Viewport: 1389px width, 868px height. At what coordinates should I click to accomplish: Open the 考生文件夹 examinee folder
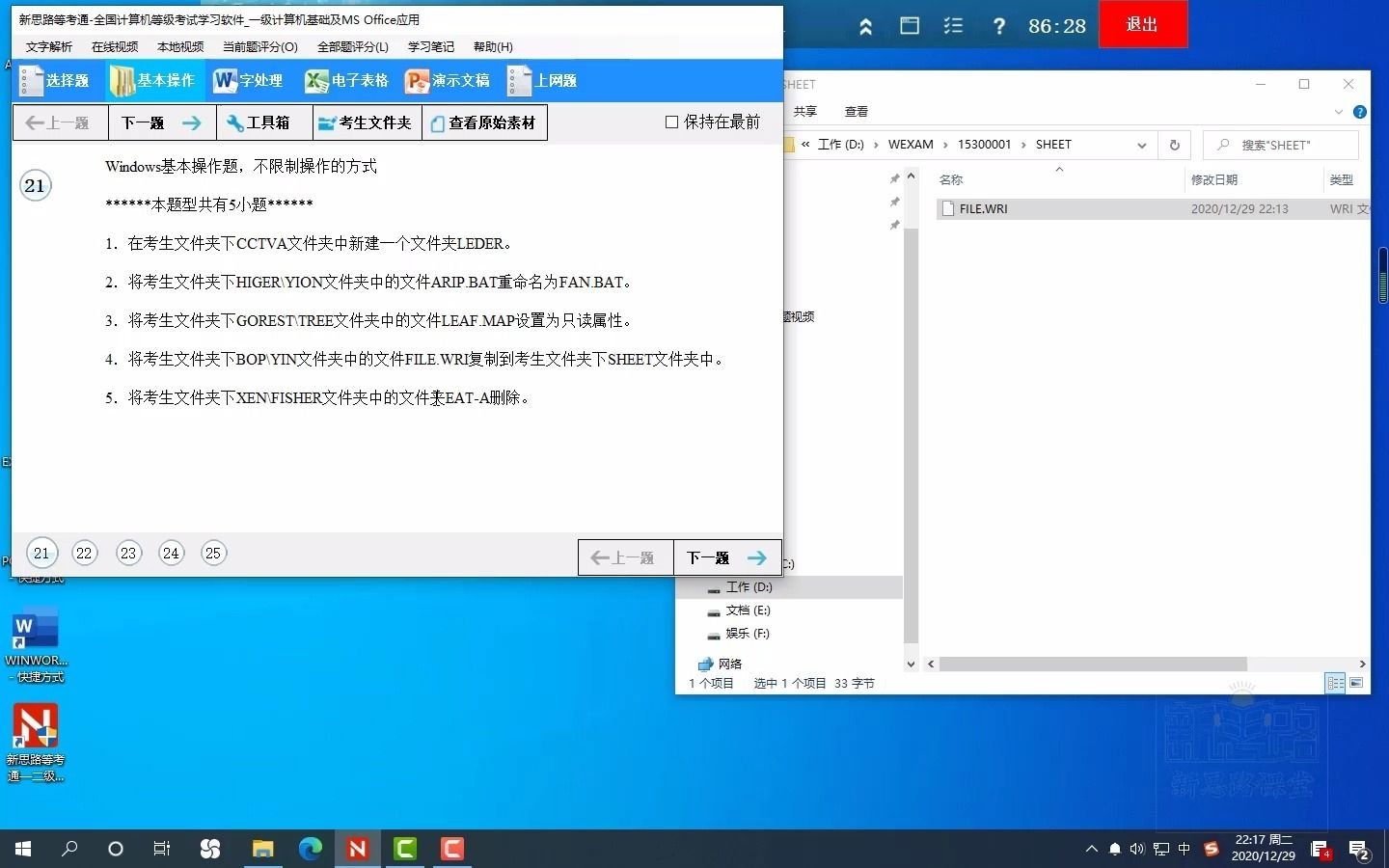(x=367, y=122)
